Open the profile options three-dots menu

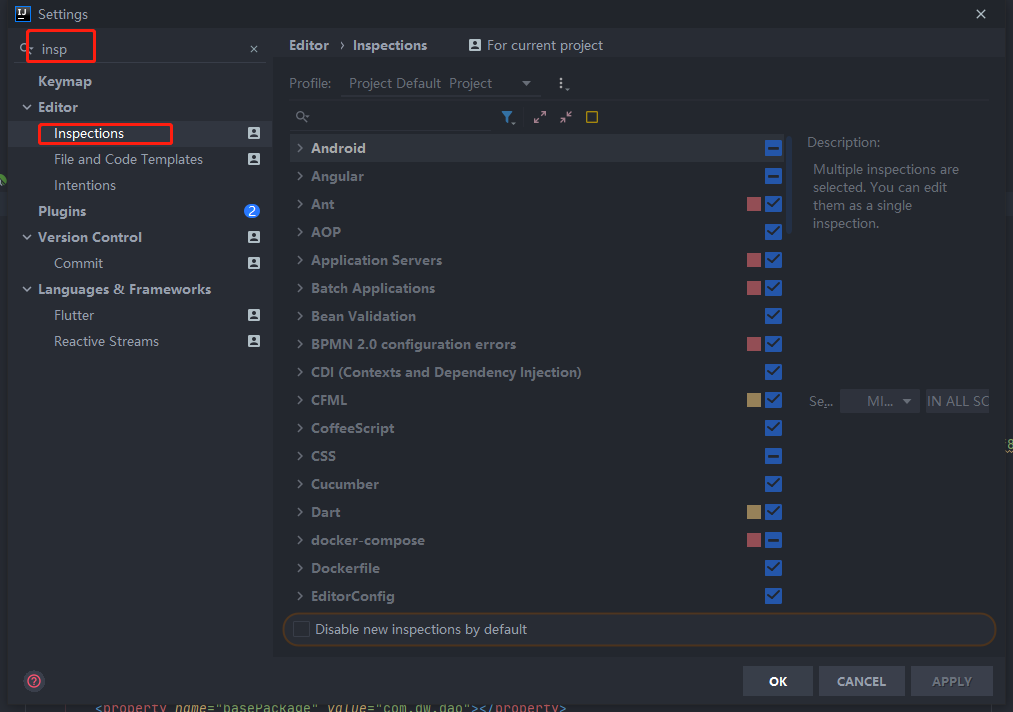(562, 83)
